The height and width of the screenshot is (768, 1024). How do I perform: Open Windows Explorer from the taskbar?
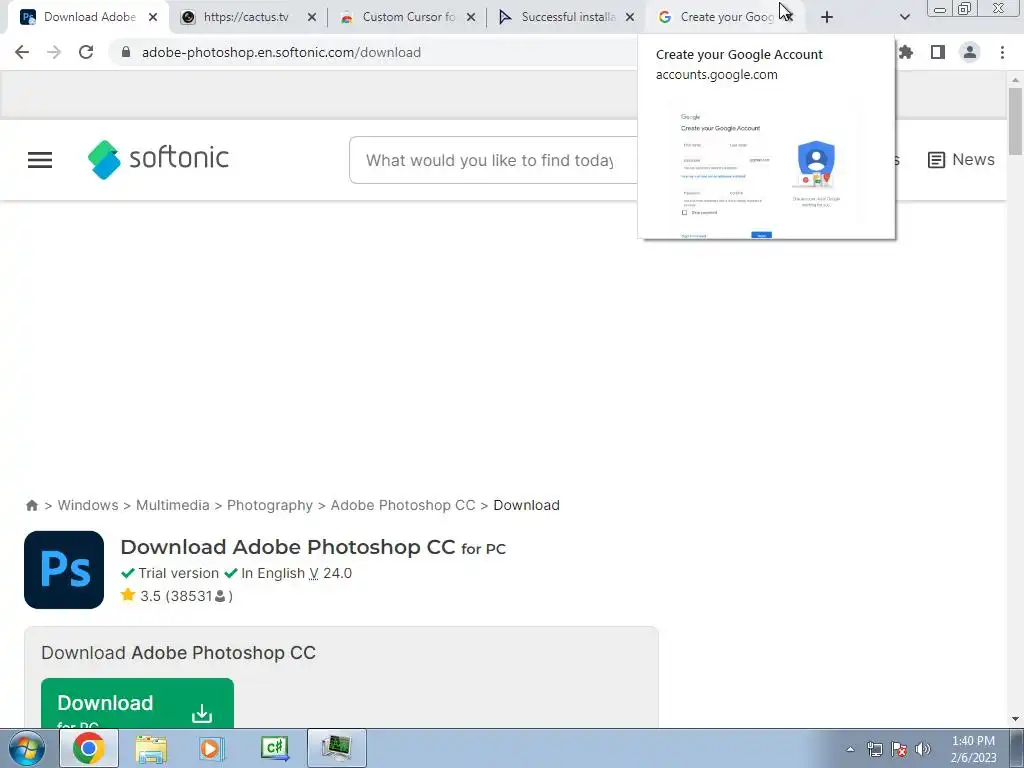point(151,748)
